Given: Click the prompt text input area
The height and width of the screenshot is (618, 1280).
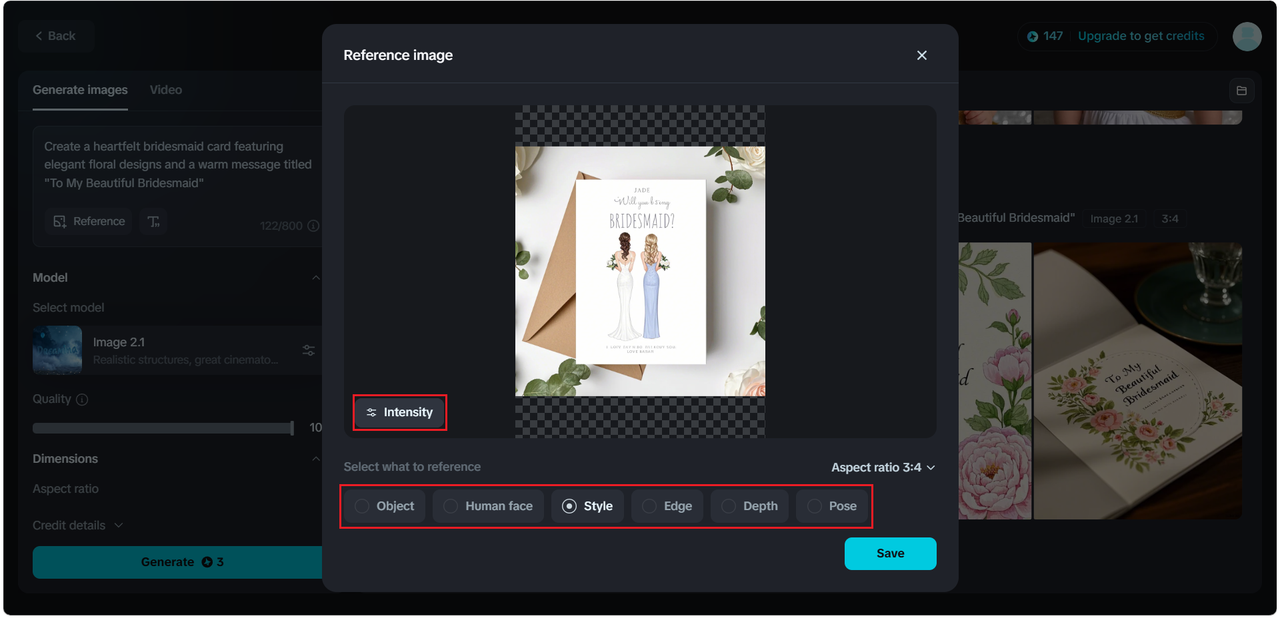Looking at the screenshot, I should (178, 165).
